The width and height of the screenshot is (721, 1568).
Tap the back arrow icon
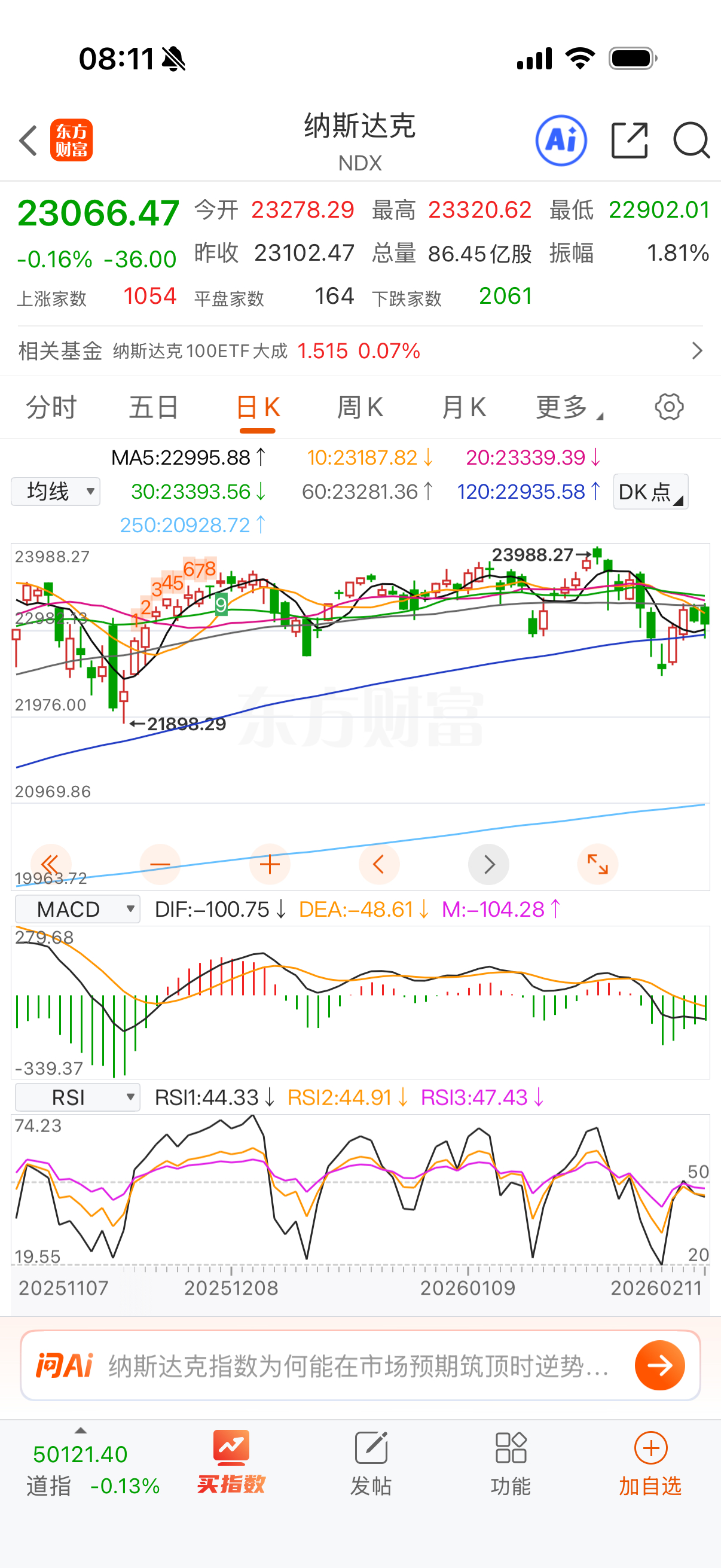[x=29, y=141]
